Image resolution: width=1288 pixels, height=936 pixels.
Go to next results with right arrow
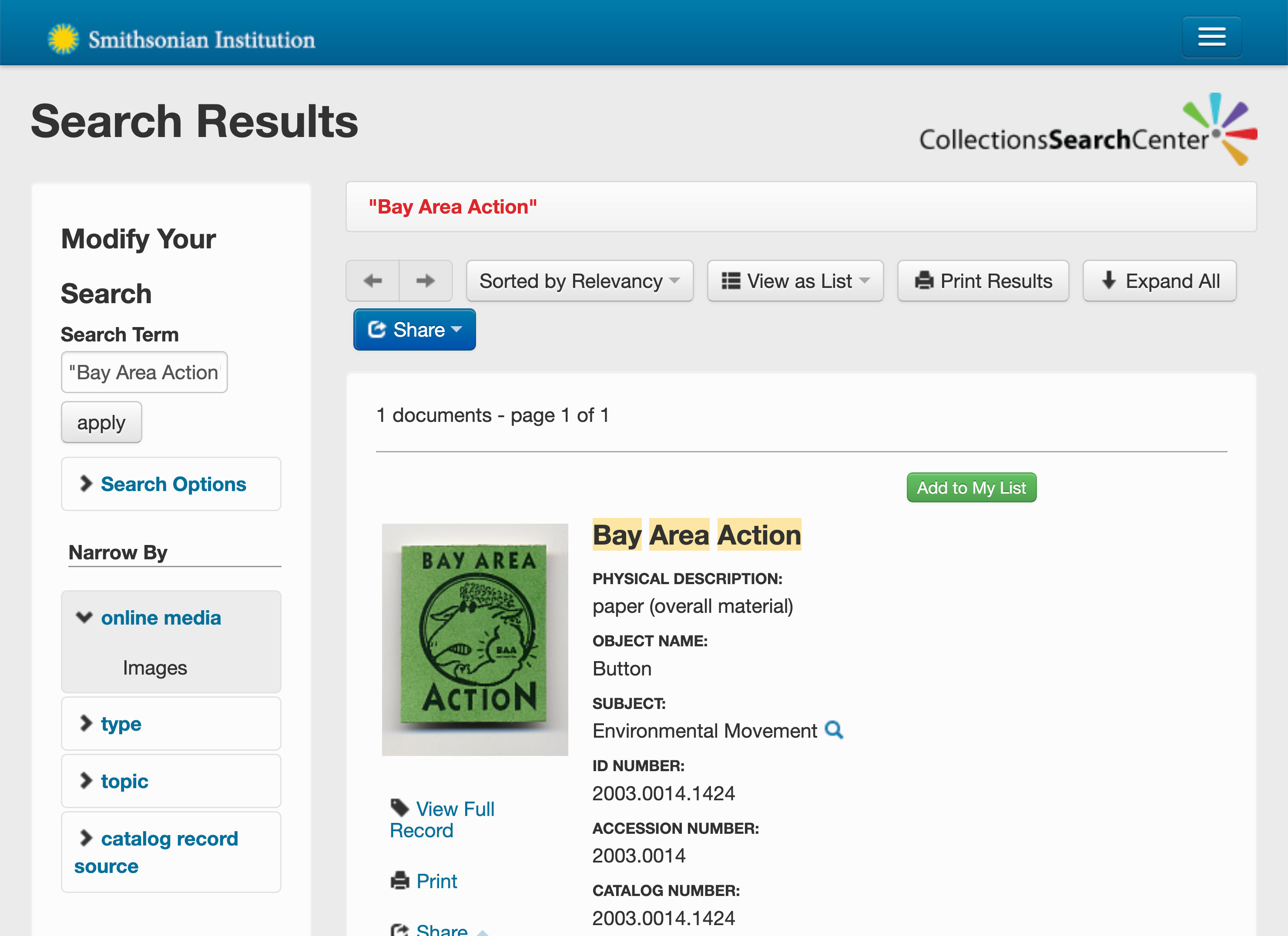426,281
